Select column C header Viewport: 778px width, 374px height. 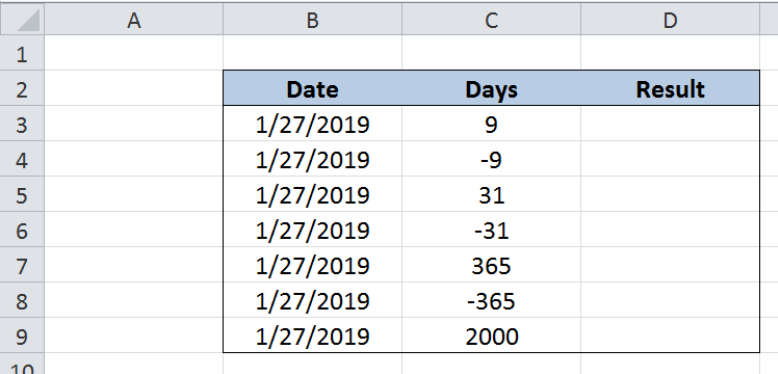click(491, 20)
